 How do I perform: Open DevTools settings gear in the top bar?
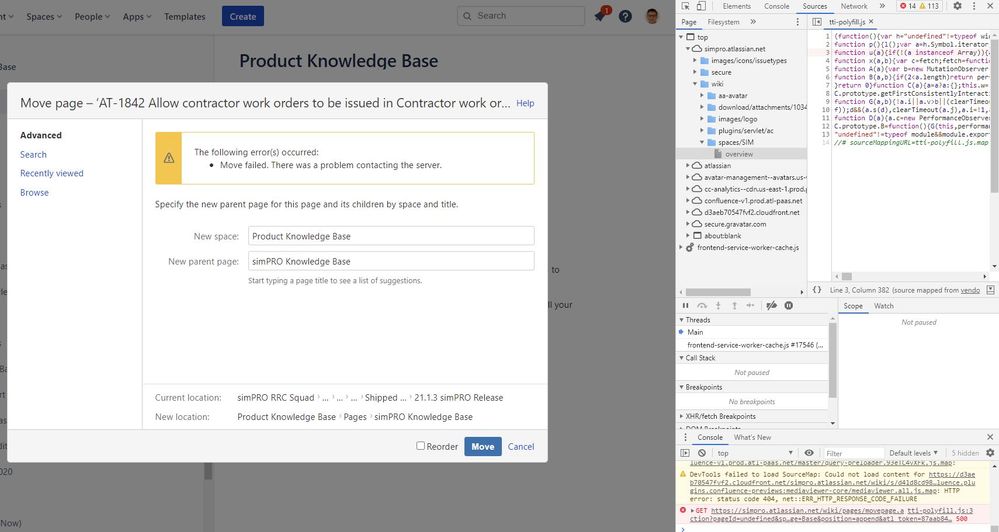point(957,6)
